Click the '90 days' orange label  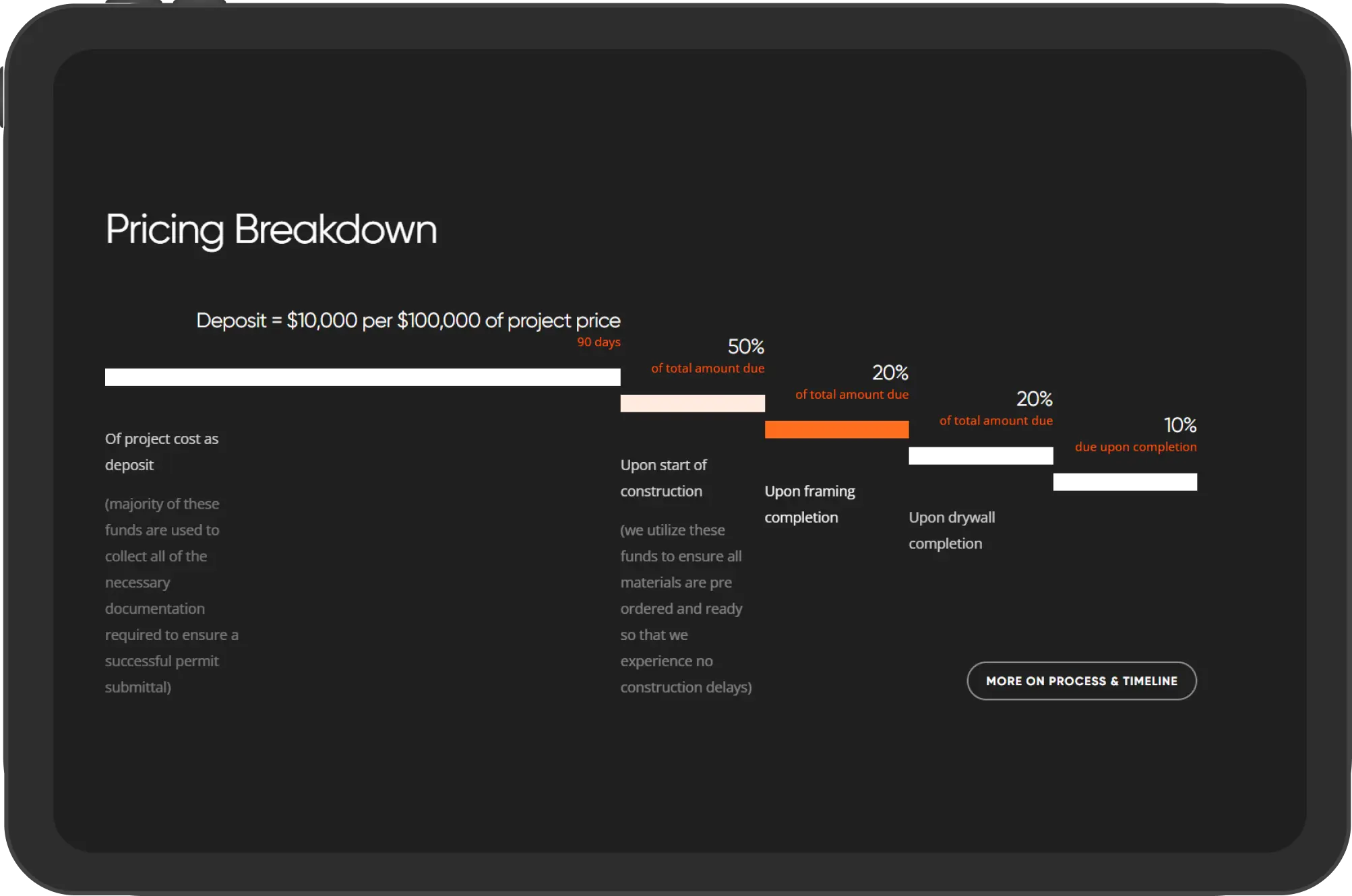598,342
